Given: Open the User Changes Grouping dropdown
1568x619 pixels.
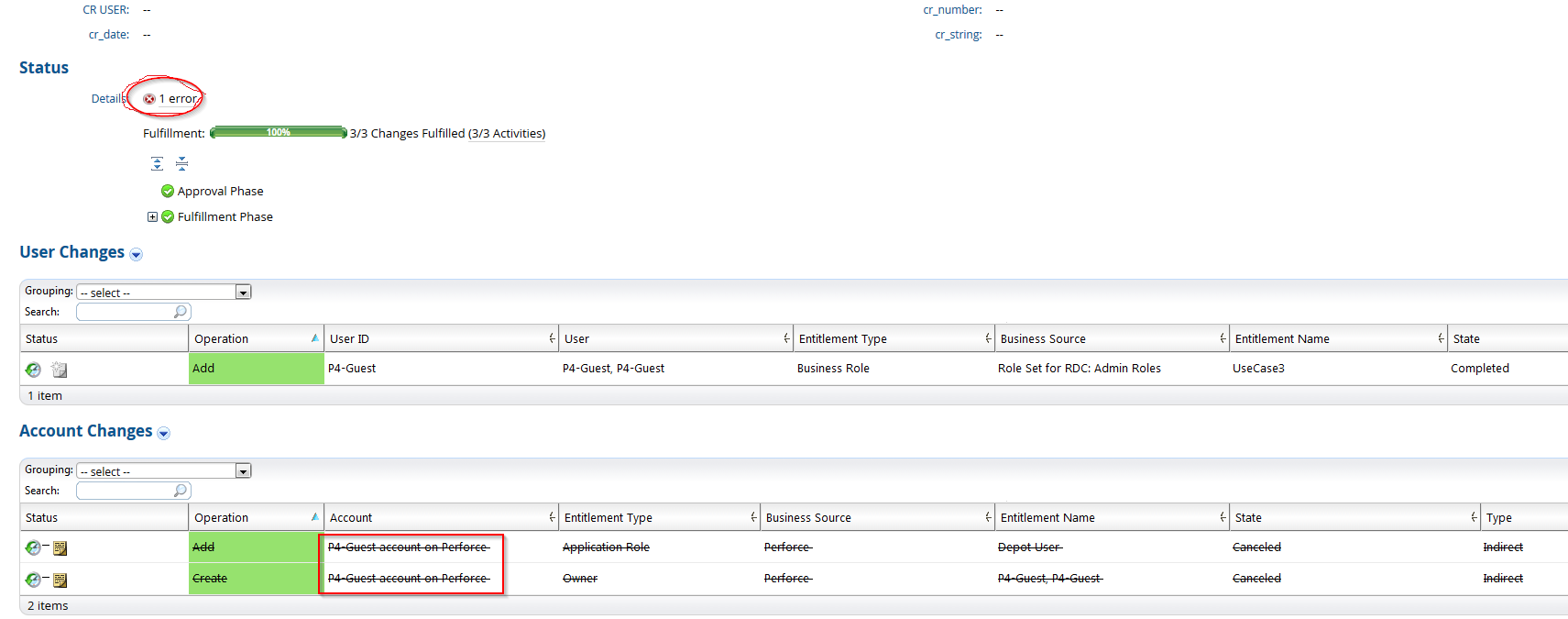Looking at the screenshot, I should click(x=164, y=293).
